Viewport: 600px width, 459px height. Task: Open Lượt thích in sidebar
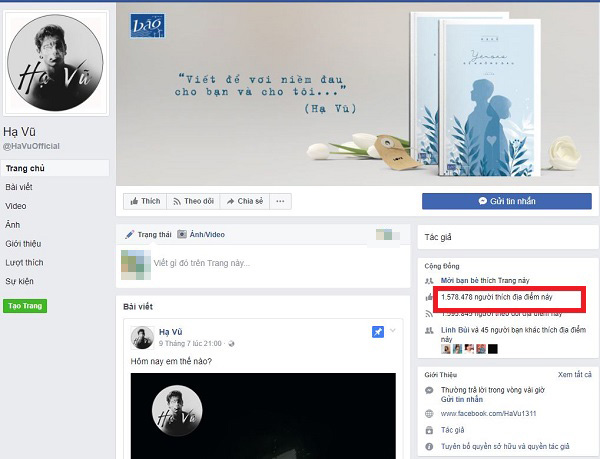click(24, 262)
